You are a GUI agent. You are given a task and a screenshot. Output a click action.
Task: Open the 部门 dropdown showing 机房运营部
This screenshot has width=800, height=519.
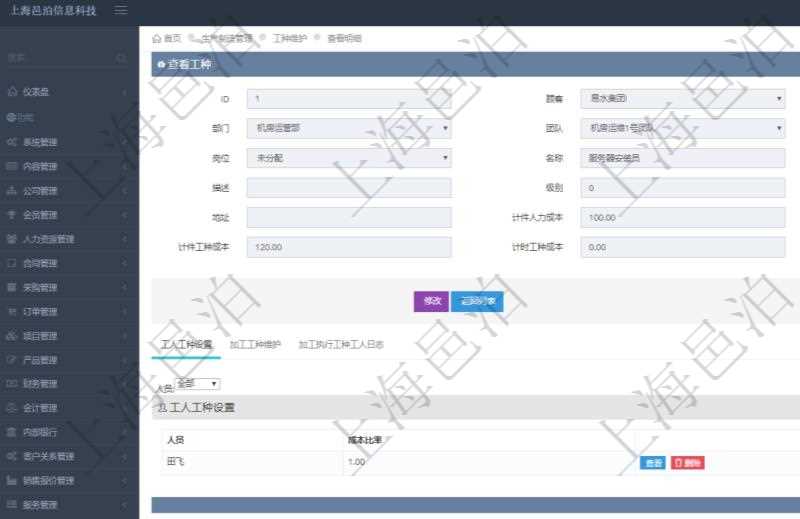click(x=349, y=129)
